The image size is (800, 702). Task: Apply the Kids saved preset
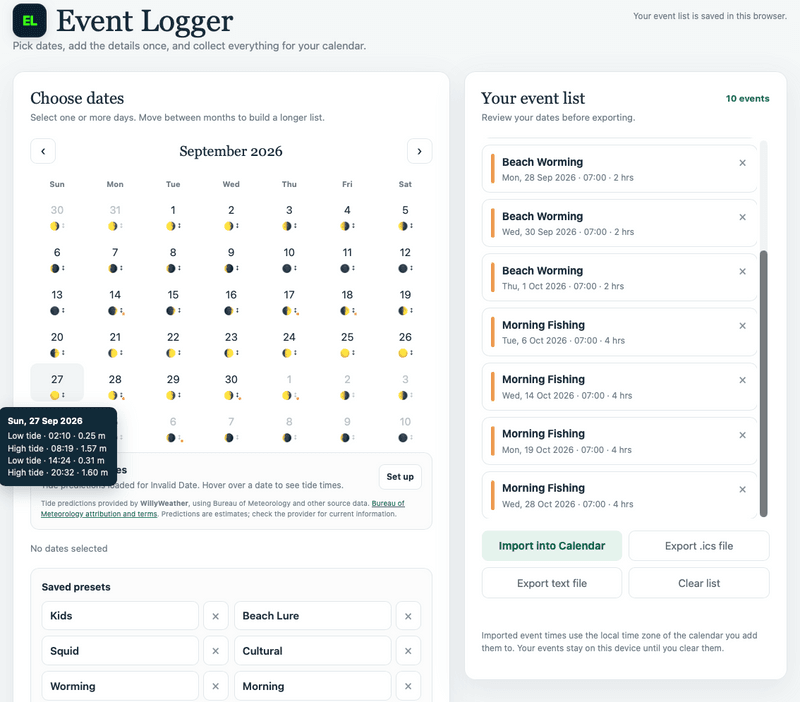coord(120,616)
